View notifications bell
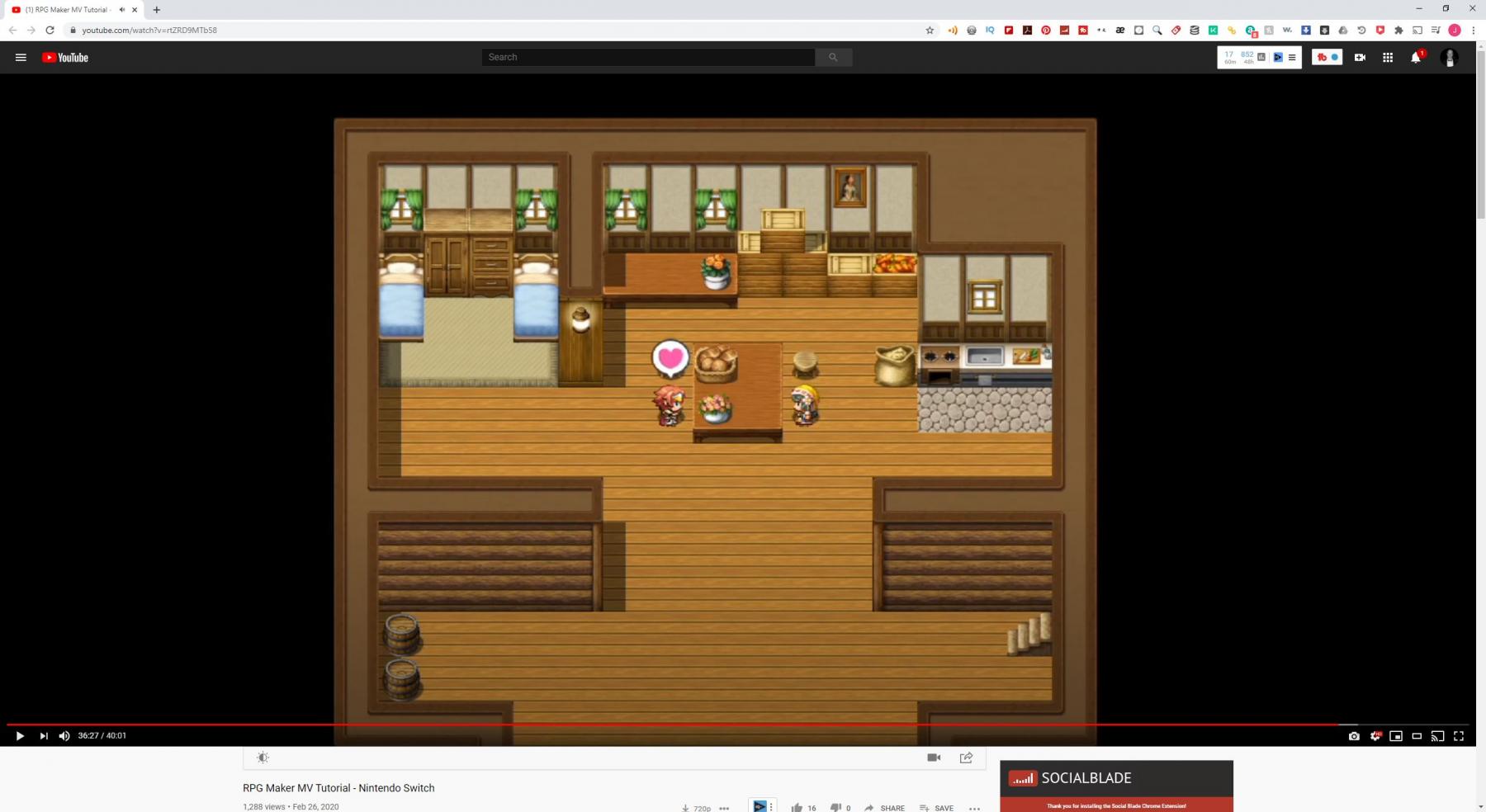The height and width of the screenshot is (812, 1486). (x=1416, y=57)
